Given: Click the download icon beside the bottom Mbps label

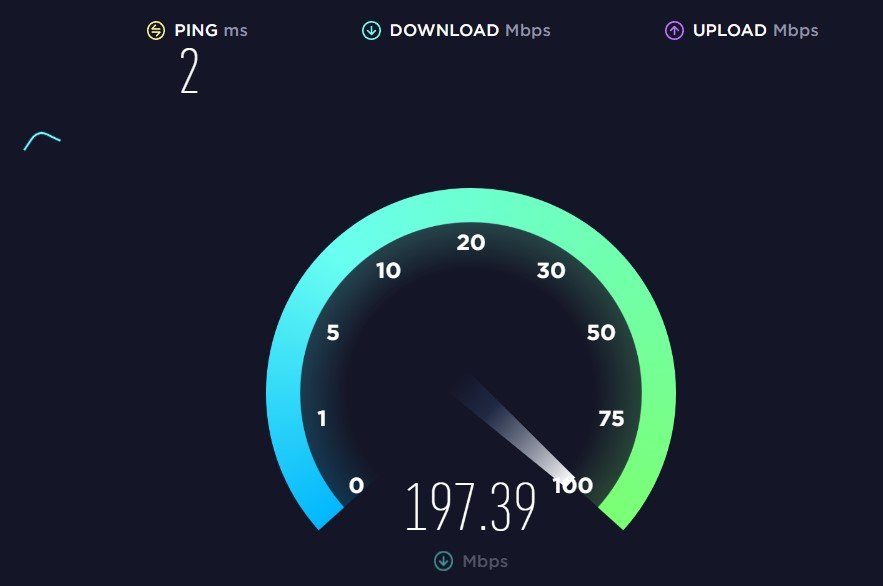Looking at the screenshot, I should [443, 561].
